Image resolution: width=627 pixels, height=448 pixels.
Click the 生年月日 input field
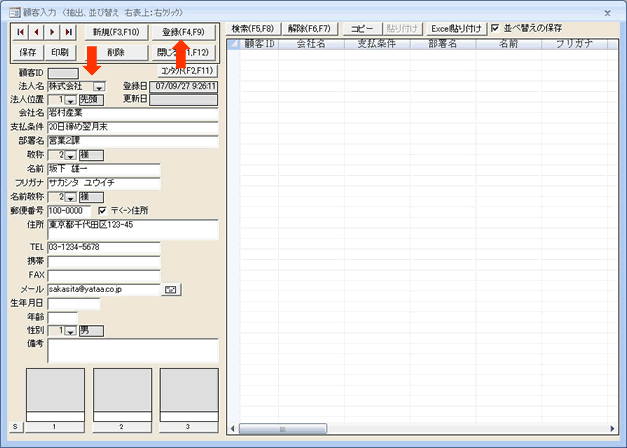click(x=74, y=304)
